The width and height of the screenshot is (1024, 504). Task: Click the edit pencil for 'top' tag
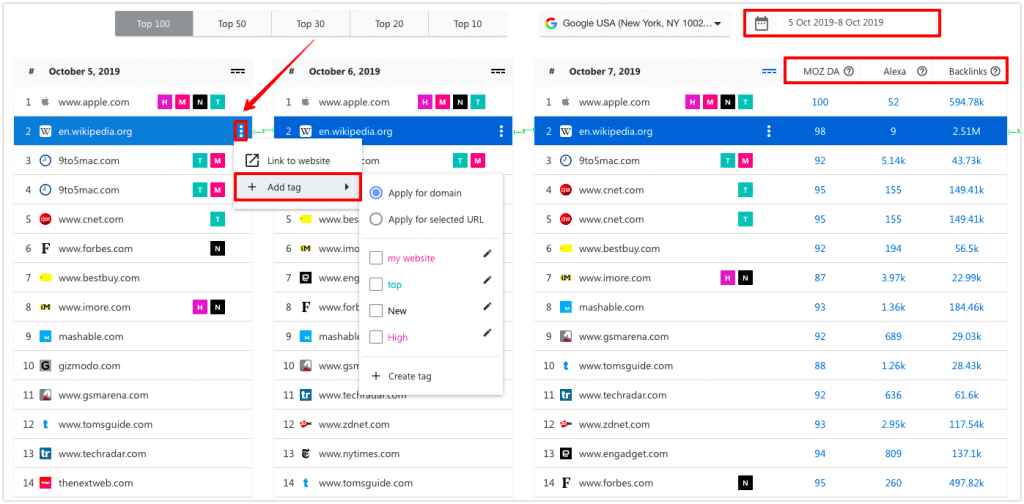[x=487, y=280]
